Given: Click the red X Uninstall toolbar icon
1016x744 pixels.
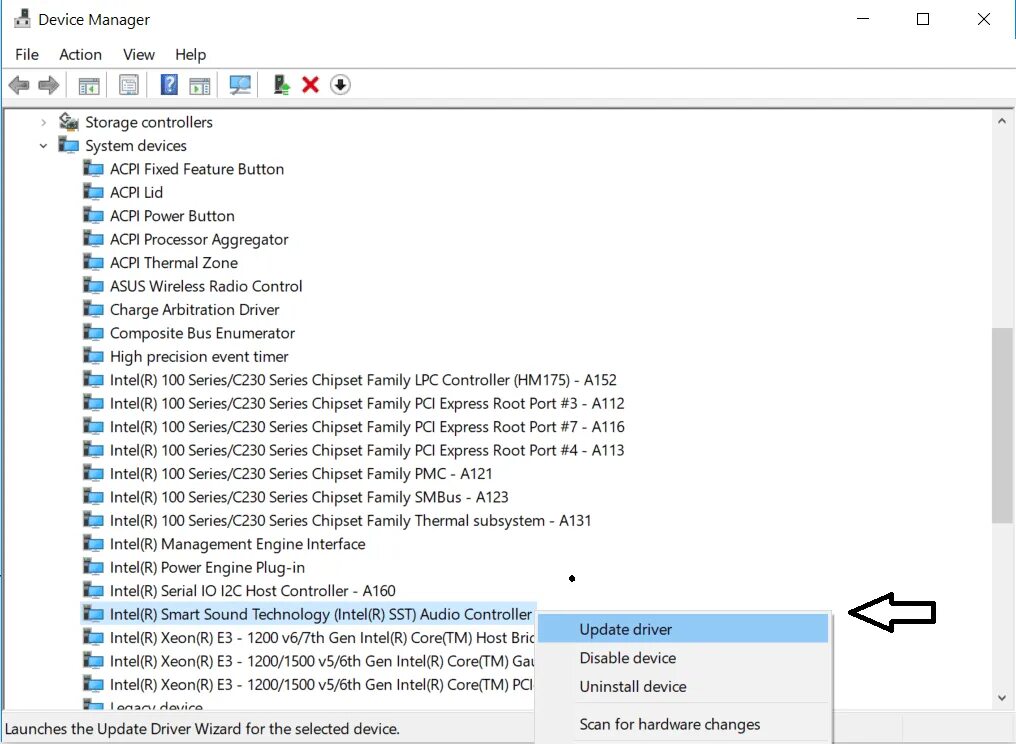Looking at the screenshot, I should click(x=310, y=84).
